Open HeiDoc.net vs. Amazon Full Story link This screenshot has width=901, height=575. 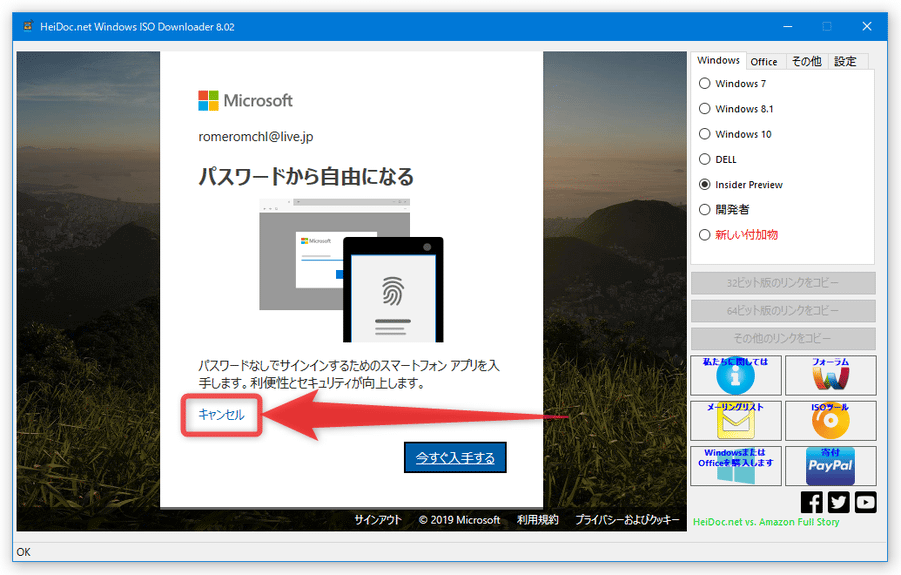[x=766, y=522]
